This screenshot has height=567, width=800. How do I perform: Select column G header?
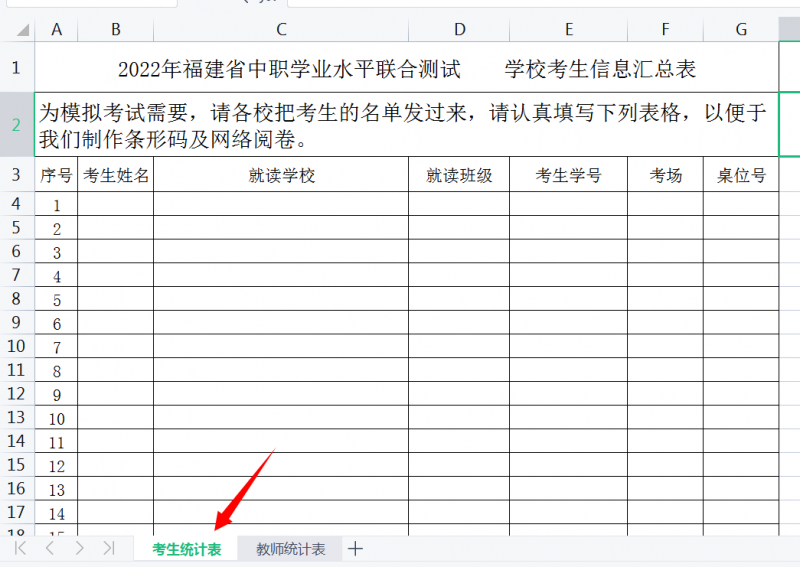[x=741, y=30]
